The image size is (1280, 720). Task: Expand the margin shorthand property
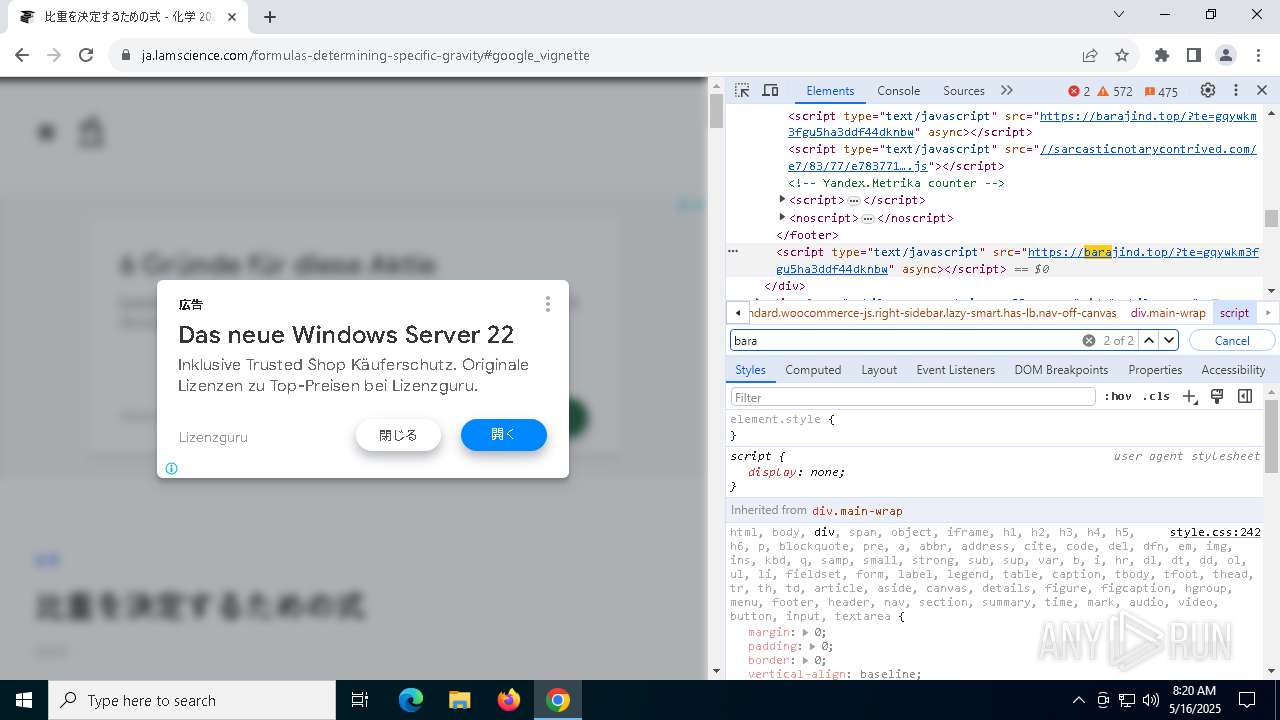tap(806, 633)
